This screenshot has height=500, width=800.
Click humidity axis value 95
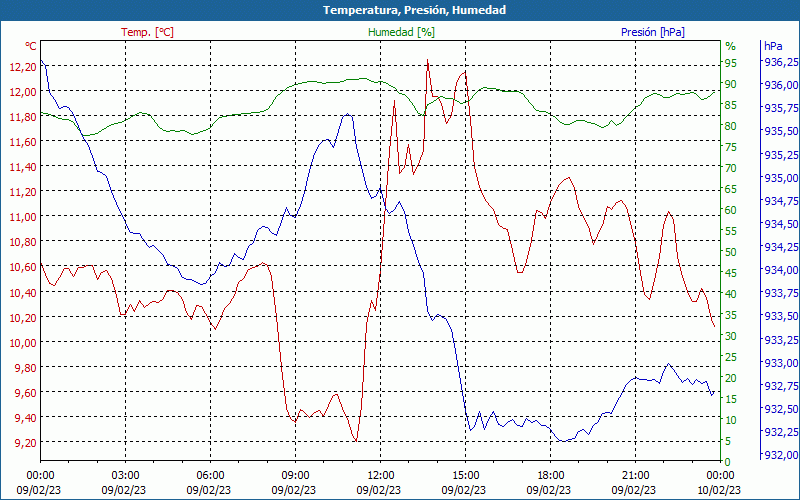point(731,63)
